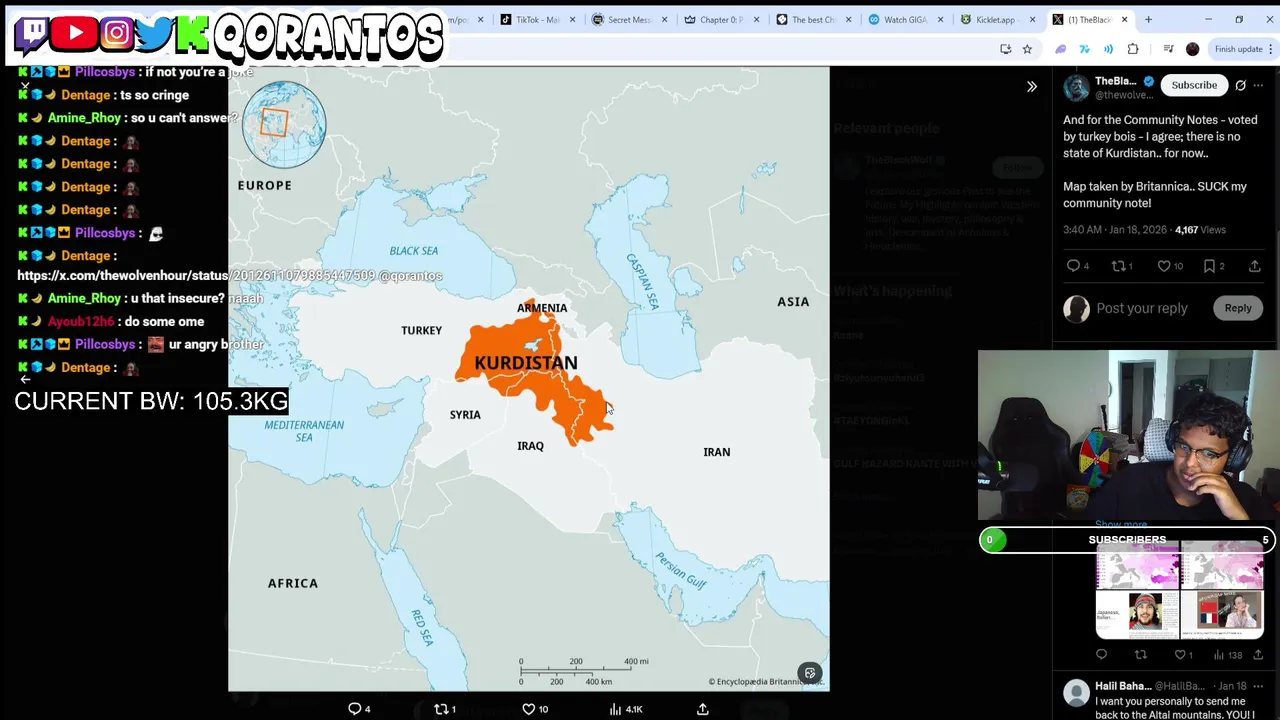The width and height of the screenshot is (1280, 720).
Task: Open Grok explain icon beside Subscribe
Action: pos(1240,85)
